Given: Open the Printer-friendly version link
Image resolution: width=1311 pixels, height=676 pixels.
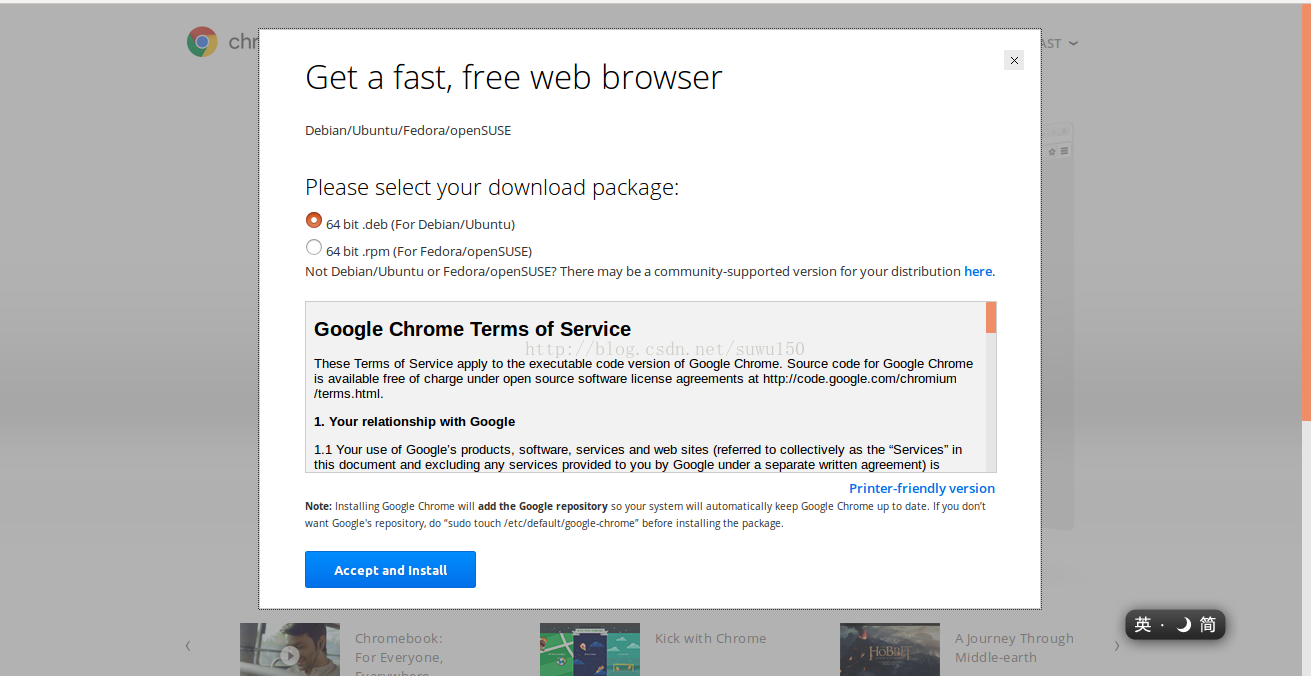Looking at the screenshot, I should pyautogui.click(x=922, y=488).
